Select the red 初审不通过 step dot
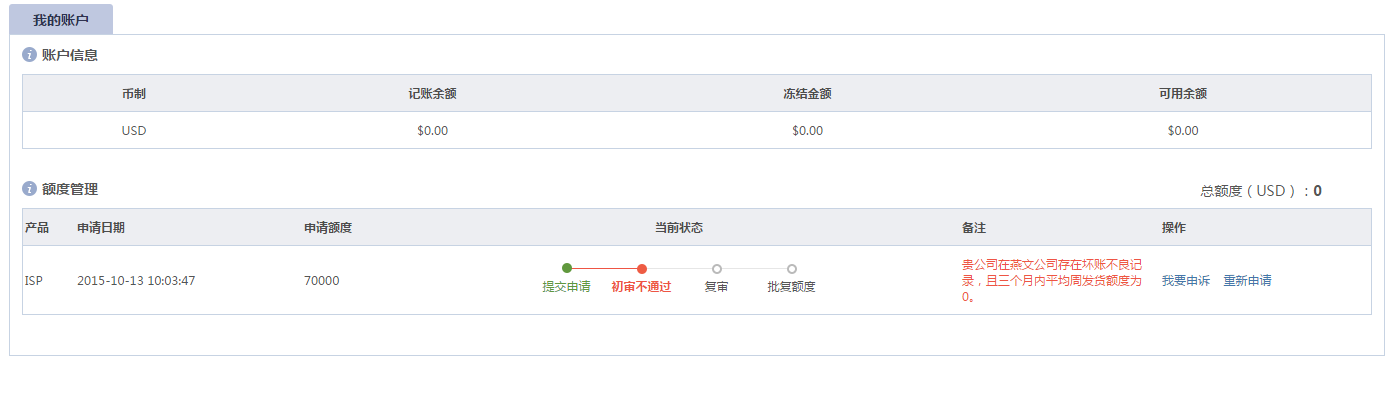 click(x=642, y=268)
